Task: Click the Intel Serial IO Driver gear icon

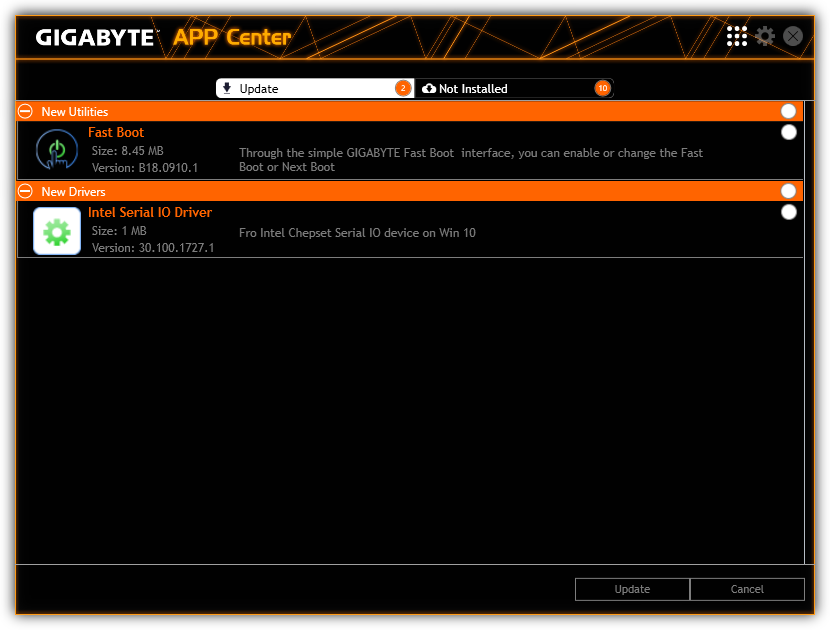Action: click(x=57, y=231)
